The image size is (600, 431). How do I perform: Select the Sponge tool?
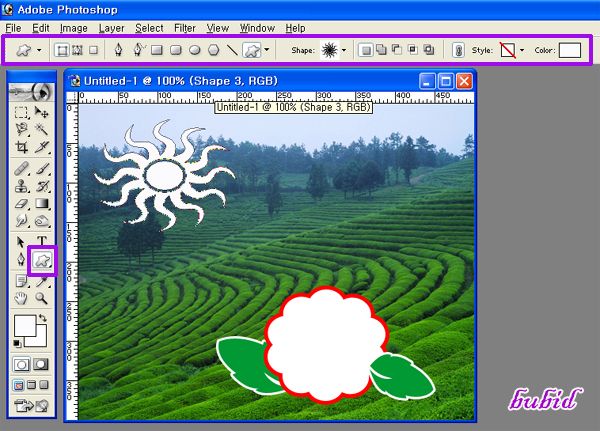(x=41, y=221)
